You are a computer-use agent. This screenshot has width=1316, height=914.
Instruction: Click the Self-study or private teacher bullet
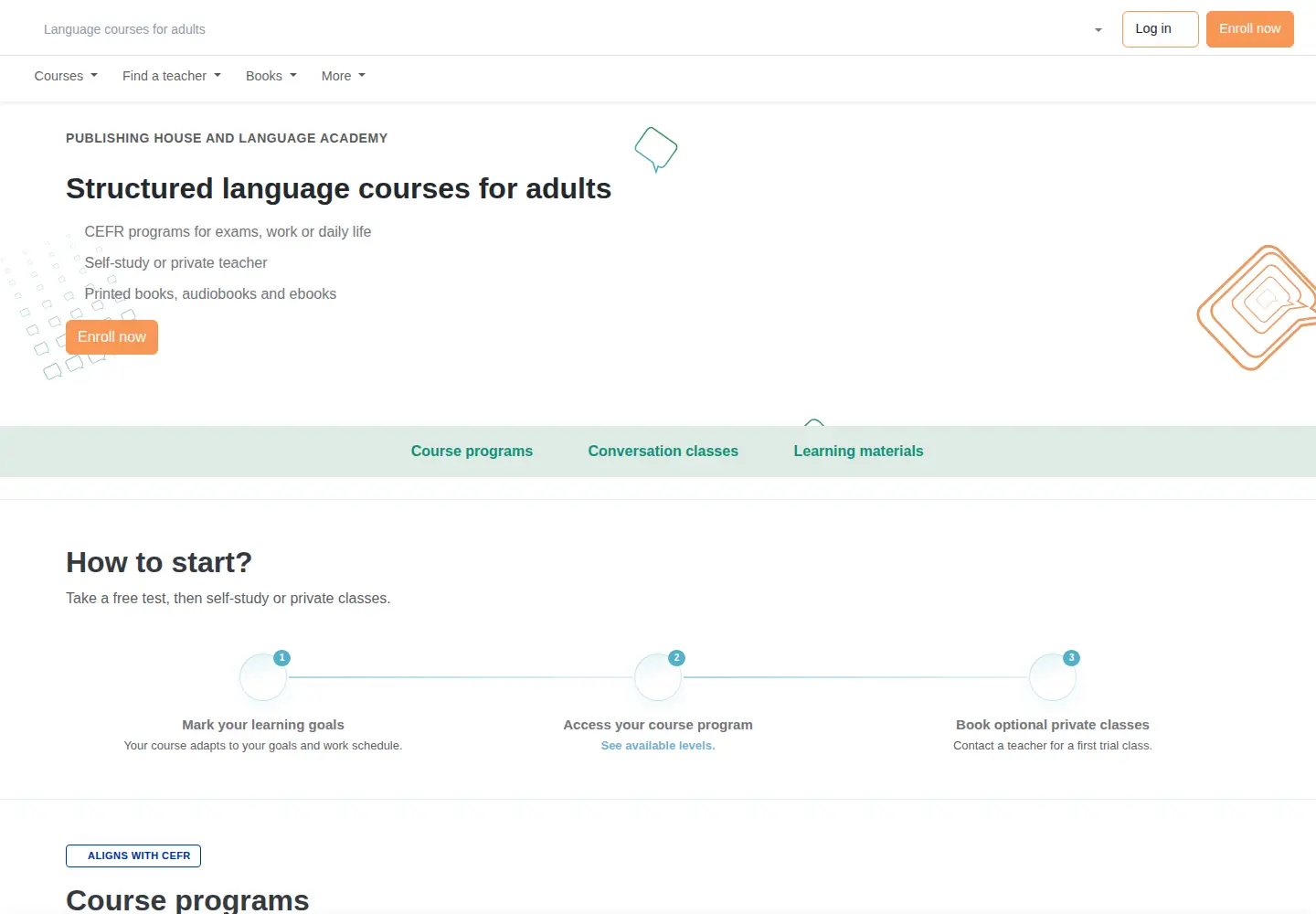pyautogui.click(x=175, y=263)
